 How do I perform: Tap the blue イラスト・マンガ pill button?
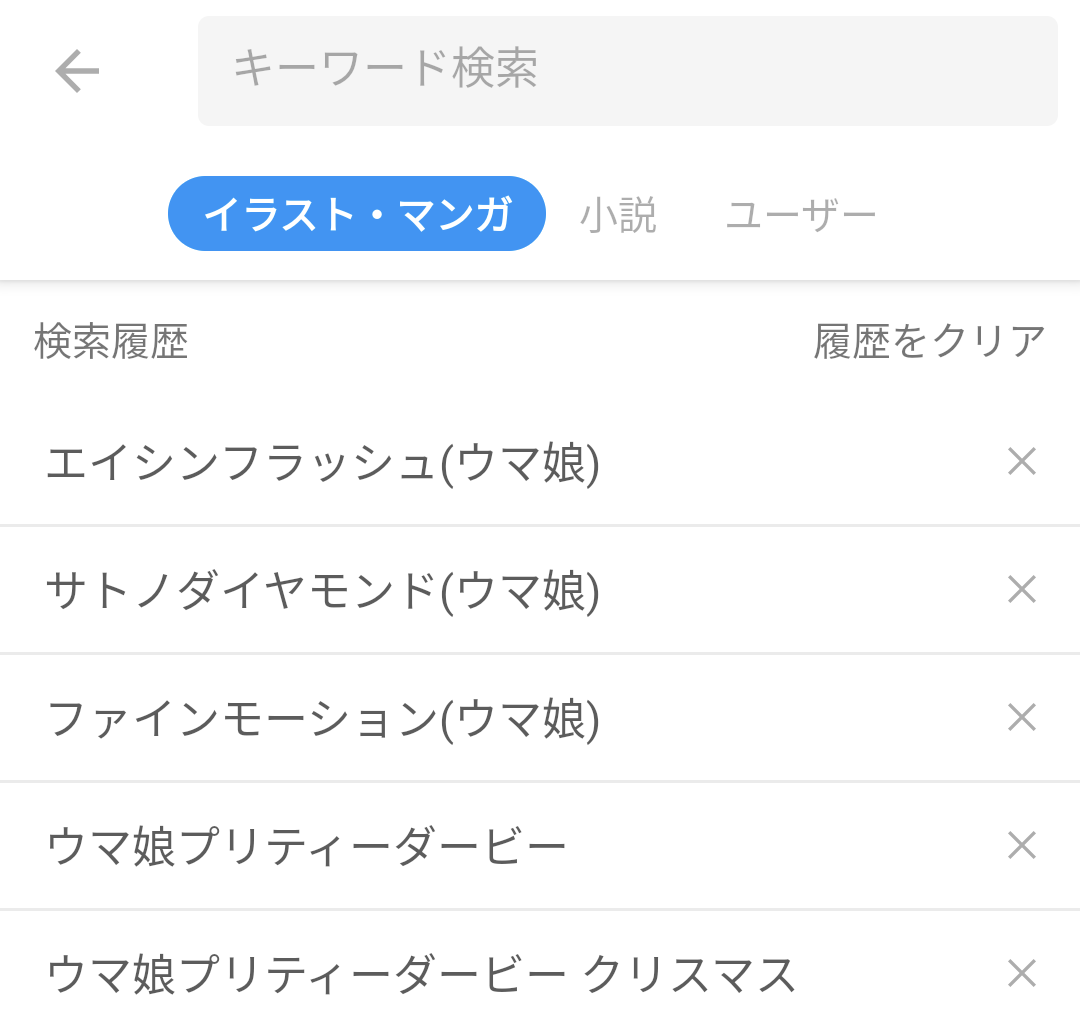[x=357, y=212]
